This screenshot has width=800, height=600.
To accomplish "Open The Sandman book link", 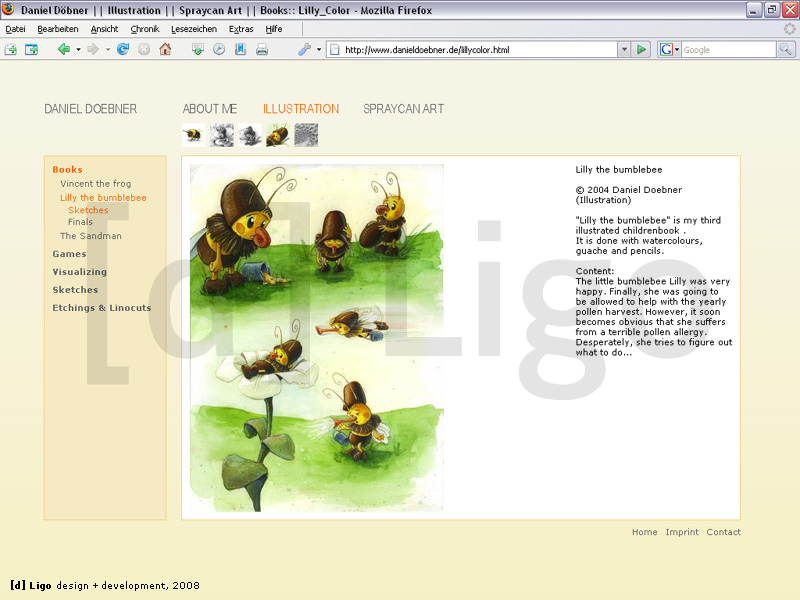I will (x=91, y=236).
